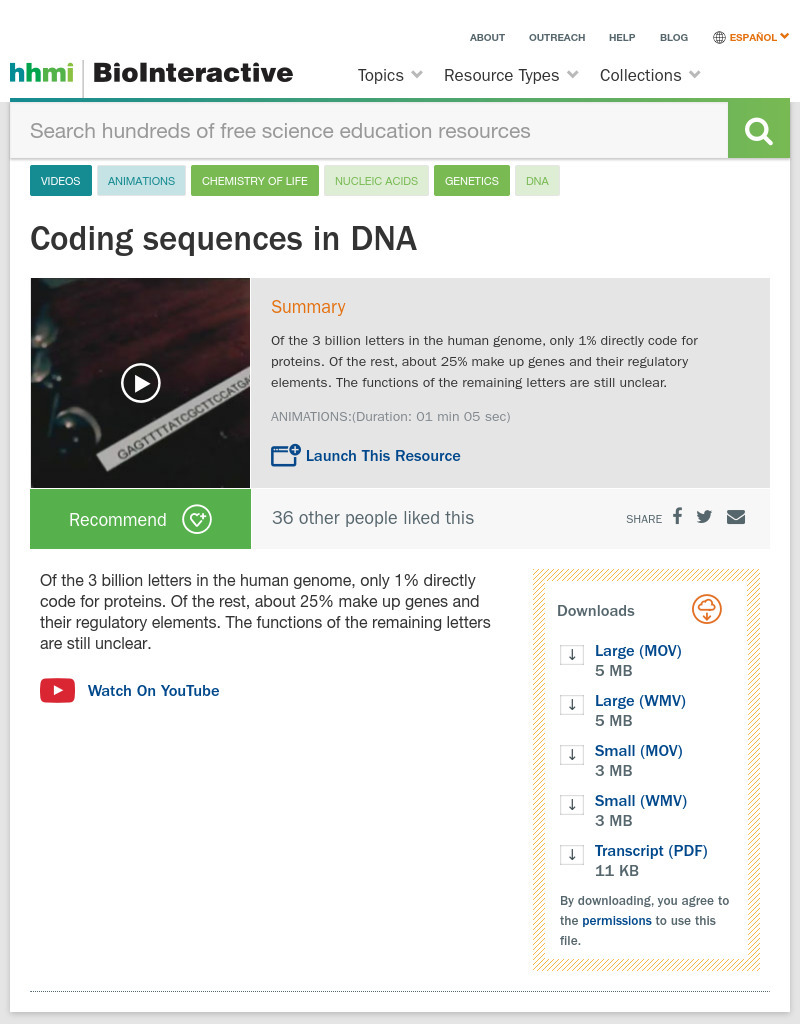800x1024 pixels.
Task: Click the orange download cloud icon in Downloads
Action: pos(707,609)
